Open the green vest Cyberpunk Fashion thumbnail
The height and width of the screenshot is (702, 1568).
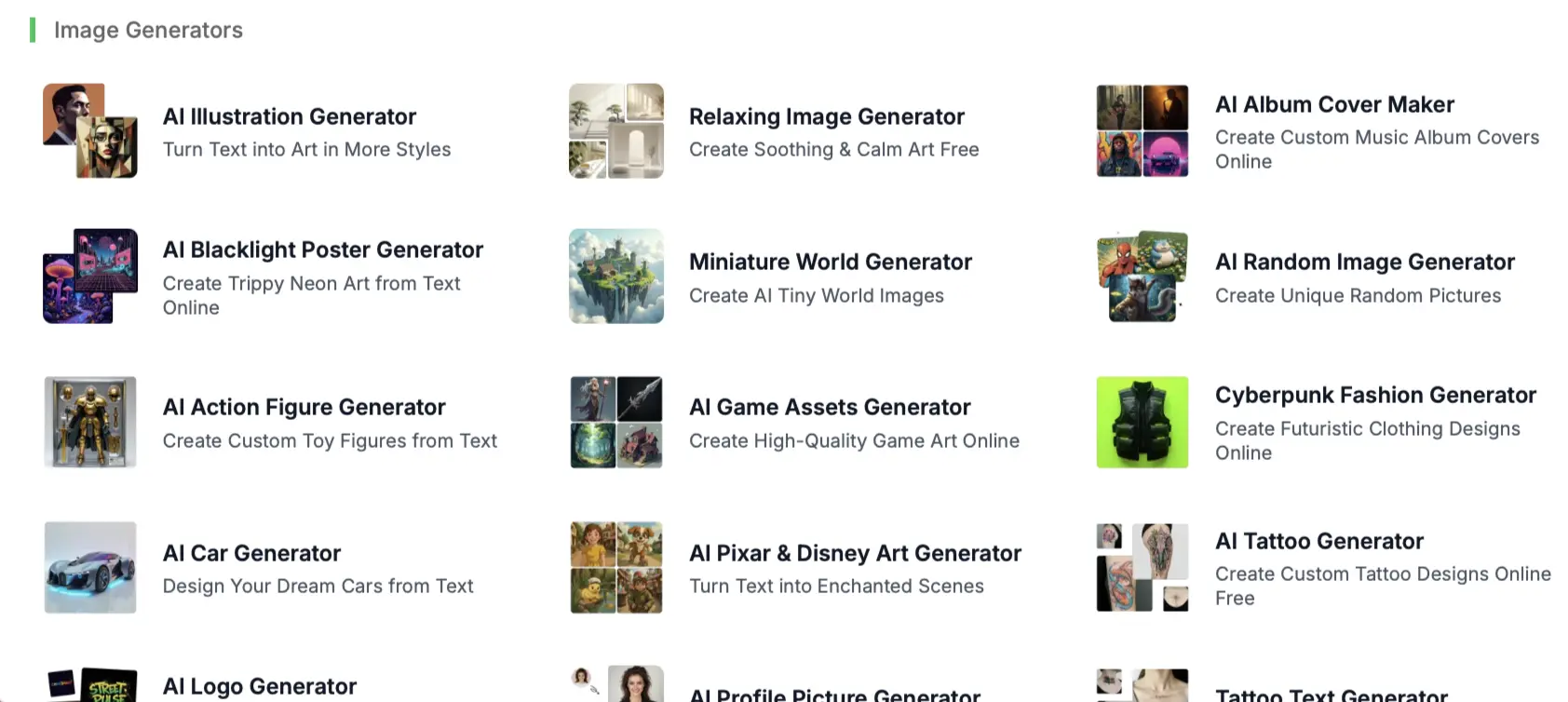pyautogui.click(x=1142, y=422)
